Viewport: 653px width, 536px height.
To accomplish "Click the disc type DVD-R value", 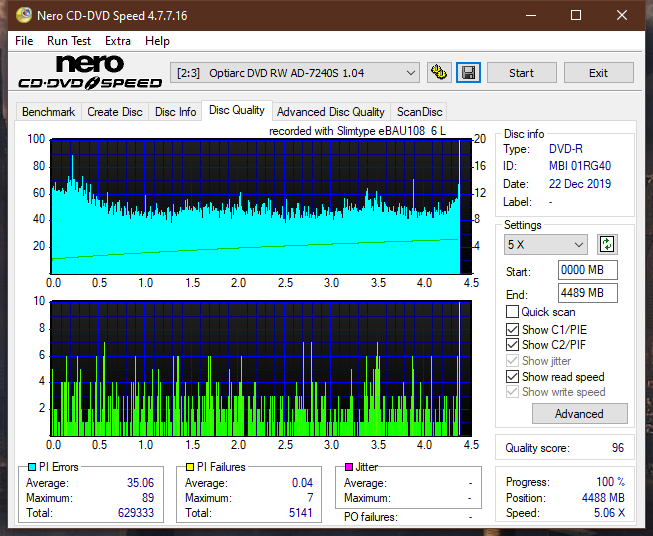I will click(566, 149).
